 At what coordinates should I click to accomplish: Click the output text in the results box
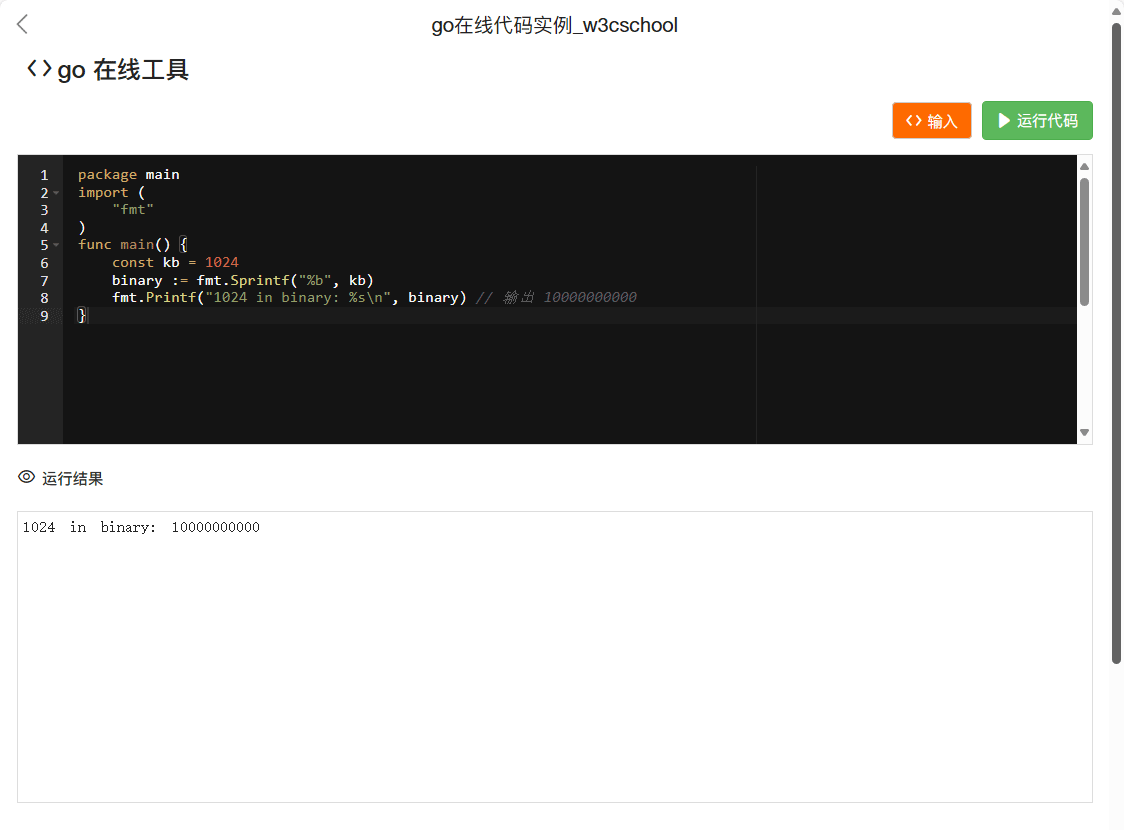pyautogui.click(x=141, y=528)
